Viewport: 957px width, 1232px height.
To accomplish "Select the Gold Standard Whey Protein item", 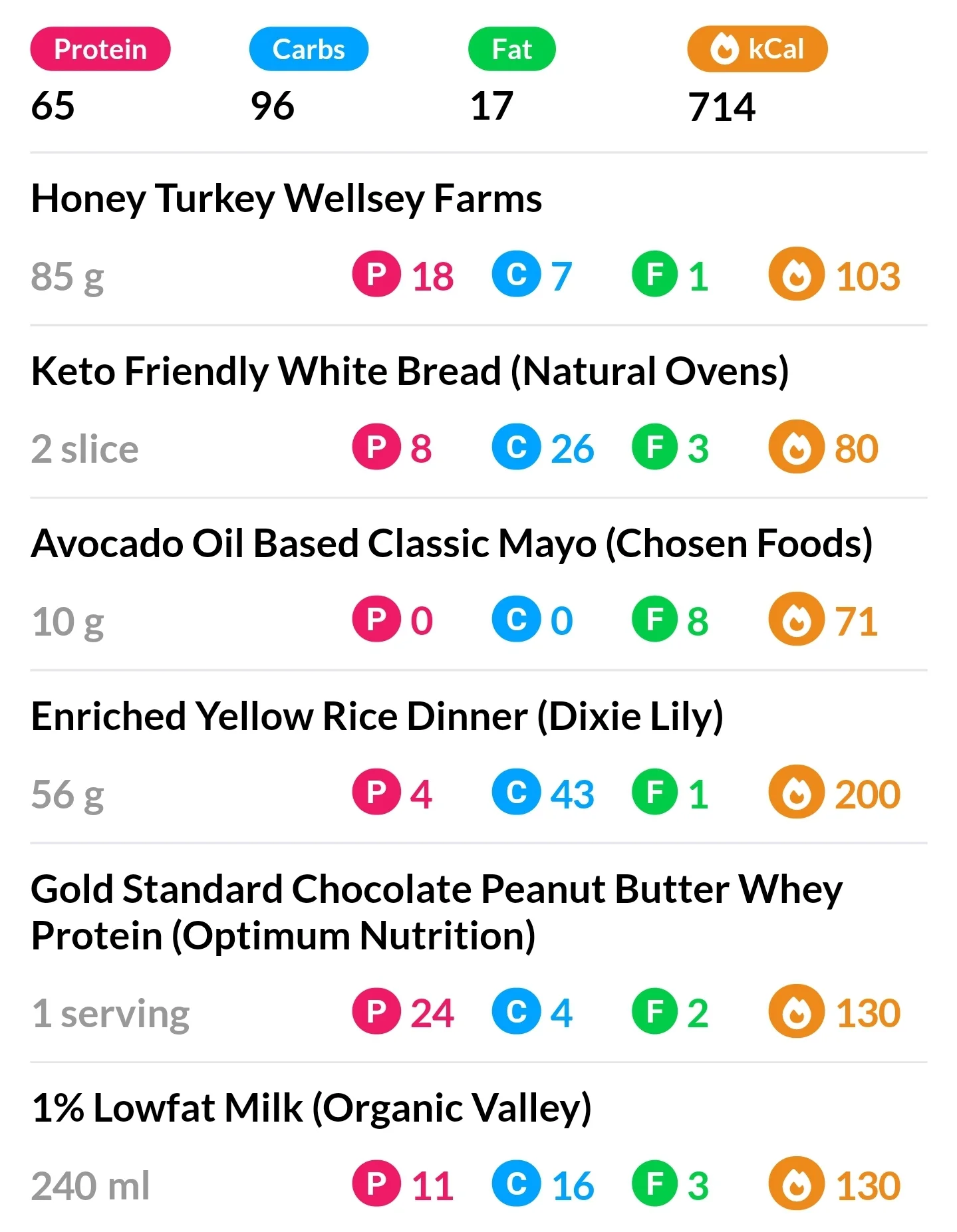I will 436,912.
